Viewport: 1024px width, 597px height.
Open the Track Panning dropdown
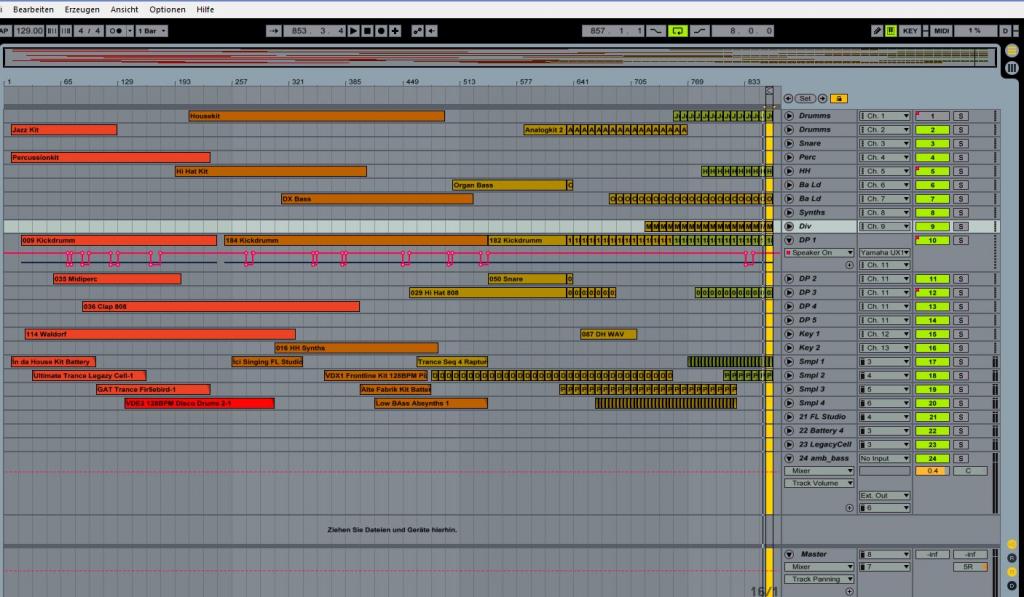tap(819, 579)
